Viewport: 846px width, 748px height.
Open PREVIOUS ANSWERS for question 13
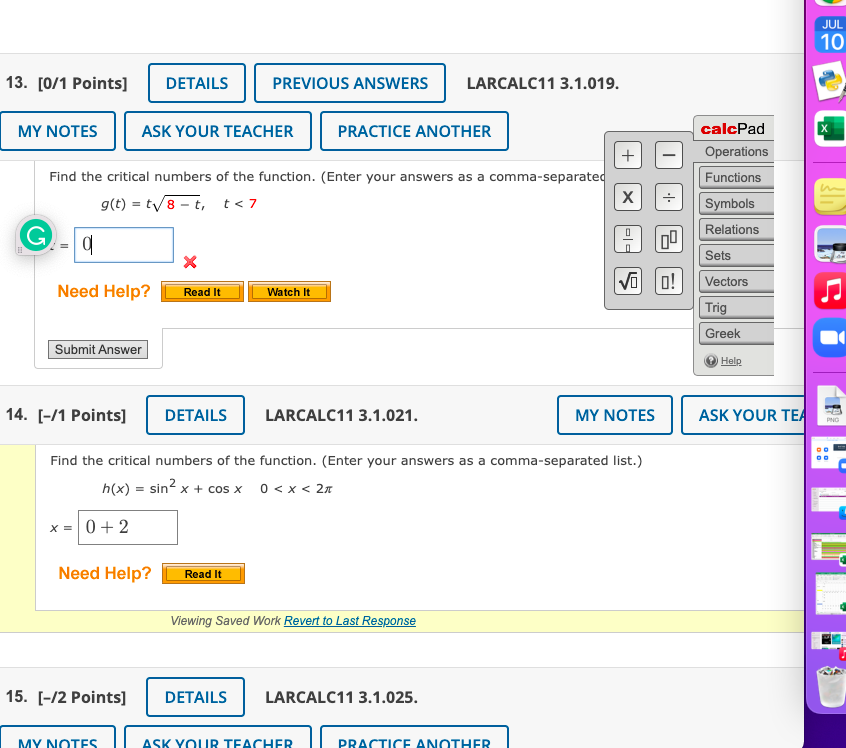click(350, 83)
